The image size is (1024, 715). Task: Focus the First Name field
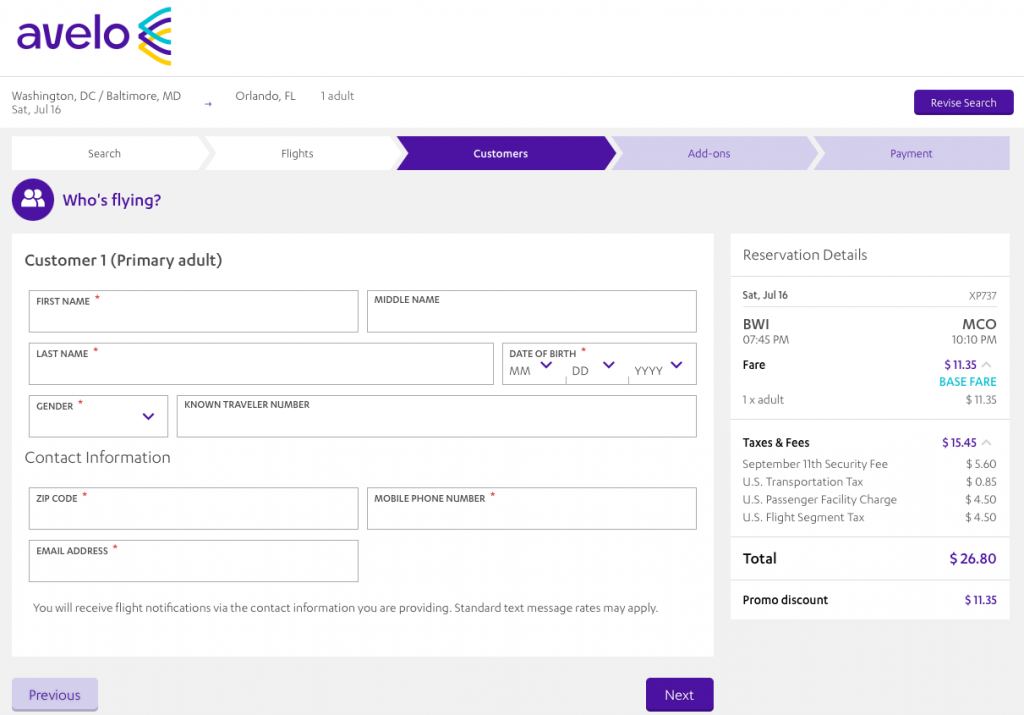coord(193,316)
